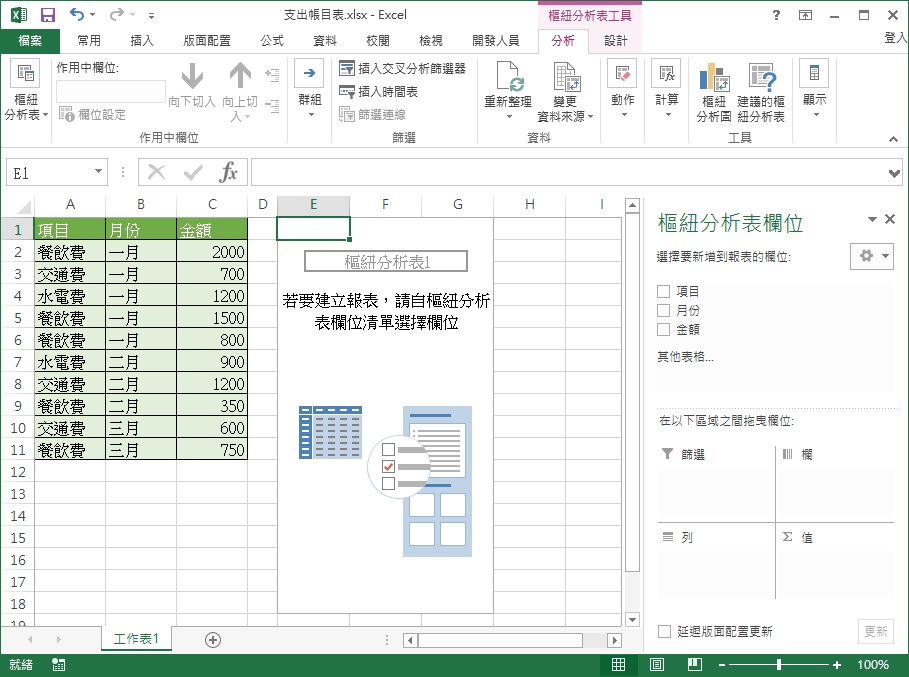Adjust the zoom slider in the status bar
Screen dimensions: 909x677
click(x=781, y=663)
